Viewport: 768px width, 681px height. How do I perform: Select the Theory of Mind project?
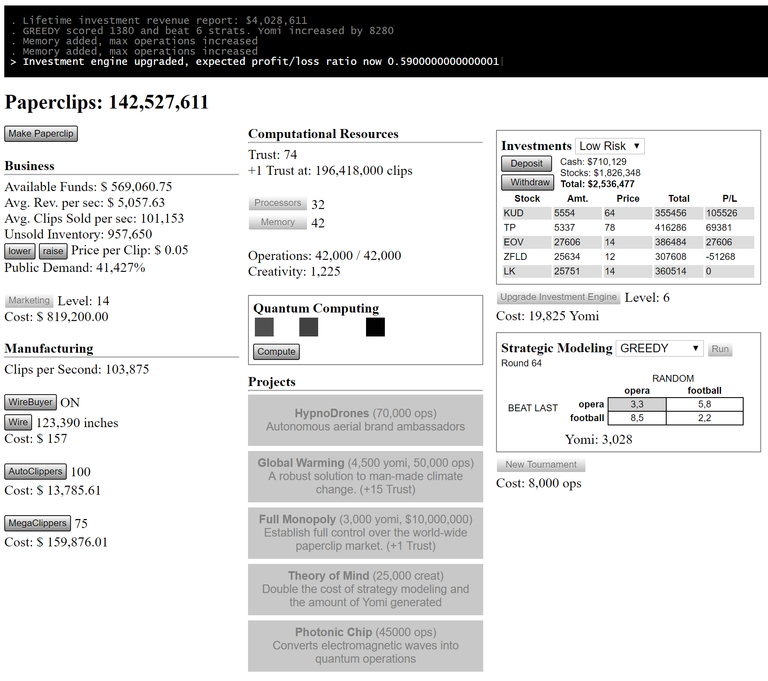(365, 589)
